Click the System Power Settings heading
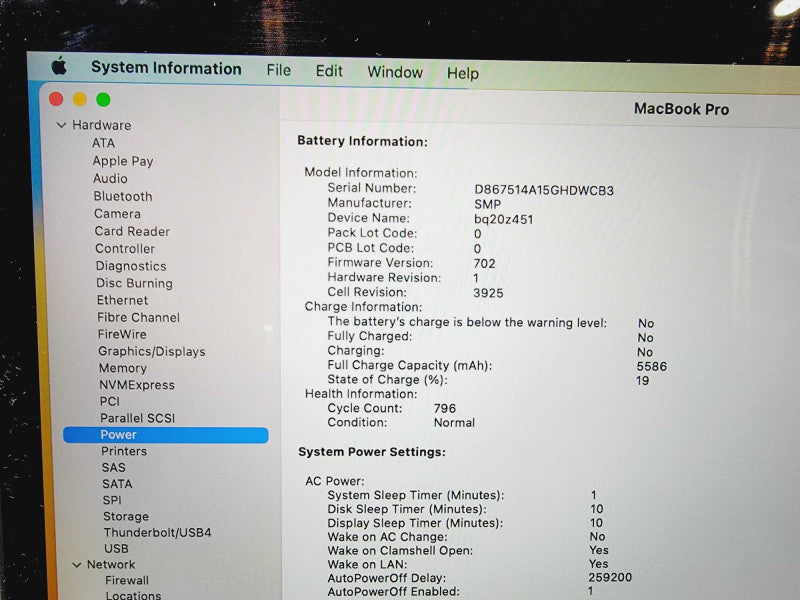This screenshot has width=800, height=600. (372, 452)
